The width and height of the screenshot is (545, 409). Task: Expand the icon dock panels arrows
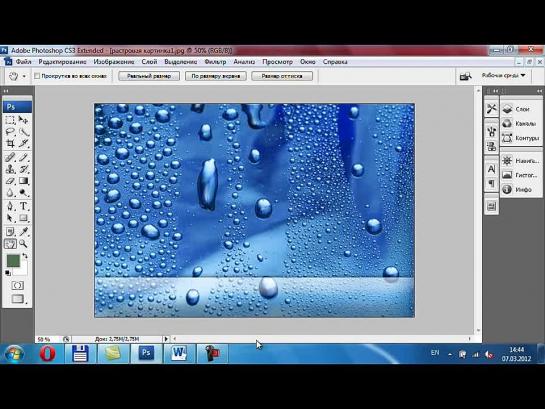[496, 91]
